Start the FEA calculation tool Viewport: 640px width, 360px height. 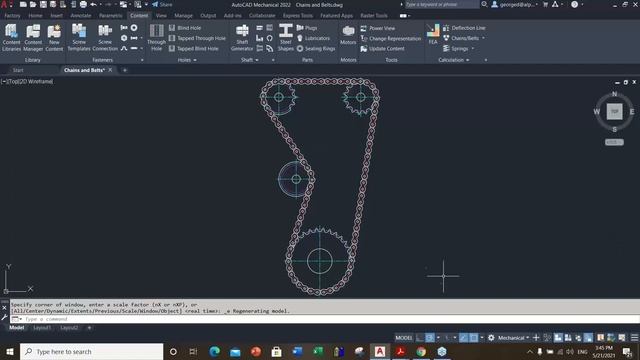(433, 34)
